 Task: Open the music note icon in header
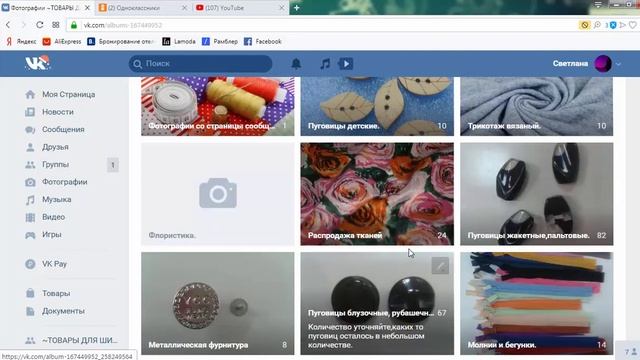[x=325, y=64]
